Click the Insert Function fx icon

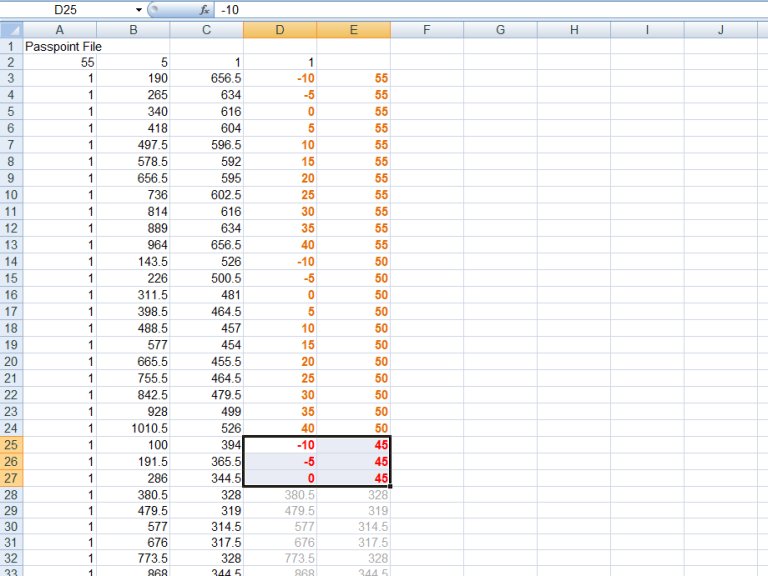point(204,9)
